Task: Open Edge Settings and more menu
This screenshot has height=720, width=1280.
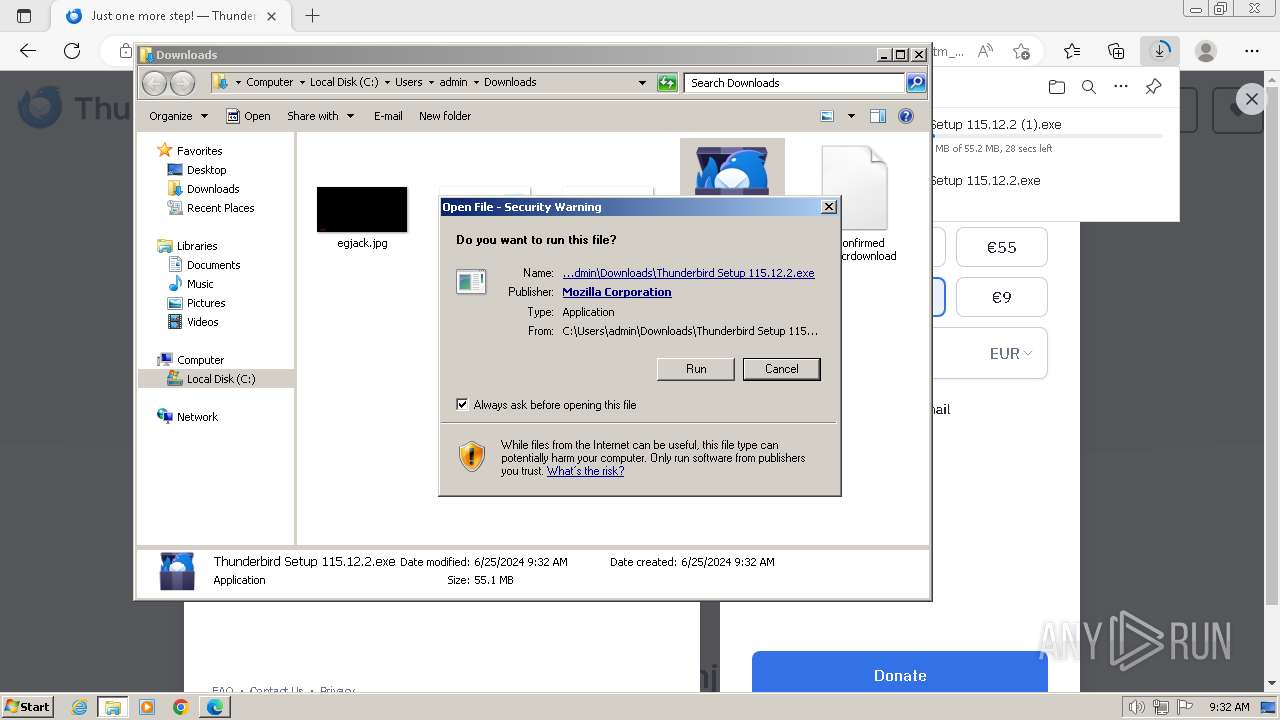Action: (1252, 51)
